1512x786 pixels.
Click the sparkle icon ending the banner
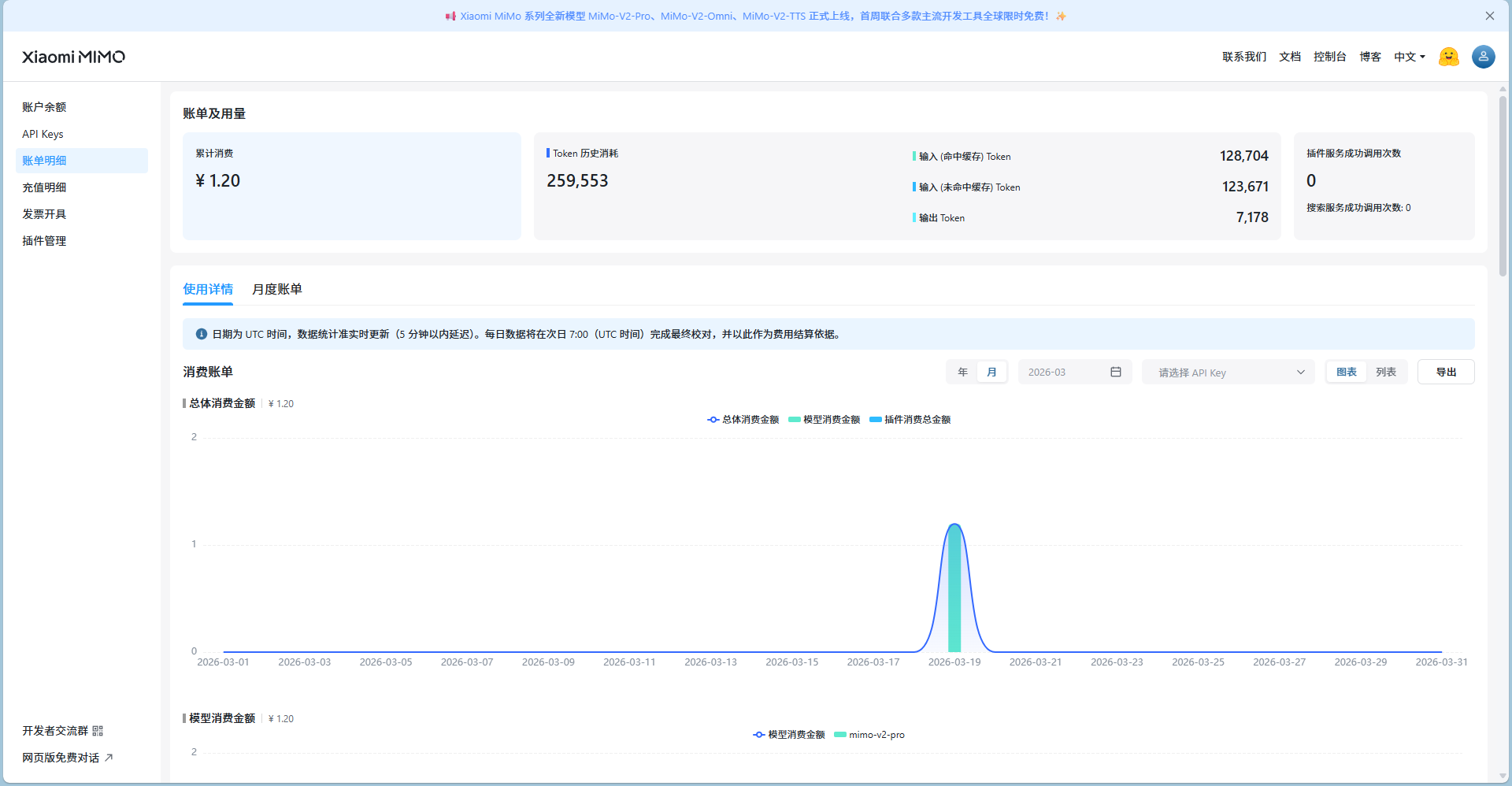[1061, 16]
